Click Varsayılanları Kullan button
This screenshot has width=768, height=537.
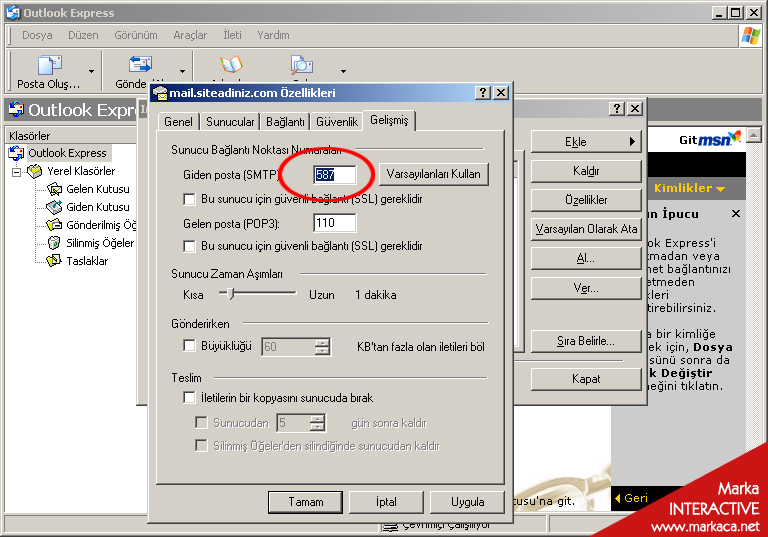coord(434,174)
